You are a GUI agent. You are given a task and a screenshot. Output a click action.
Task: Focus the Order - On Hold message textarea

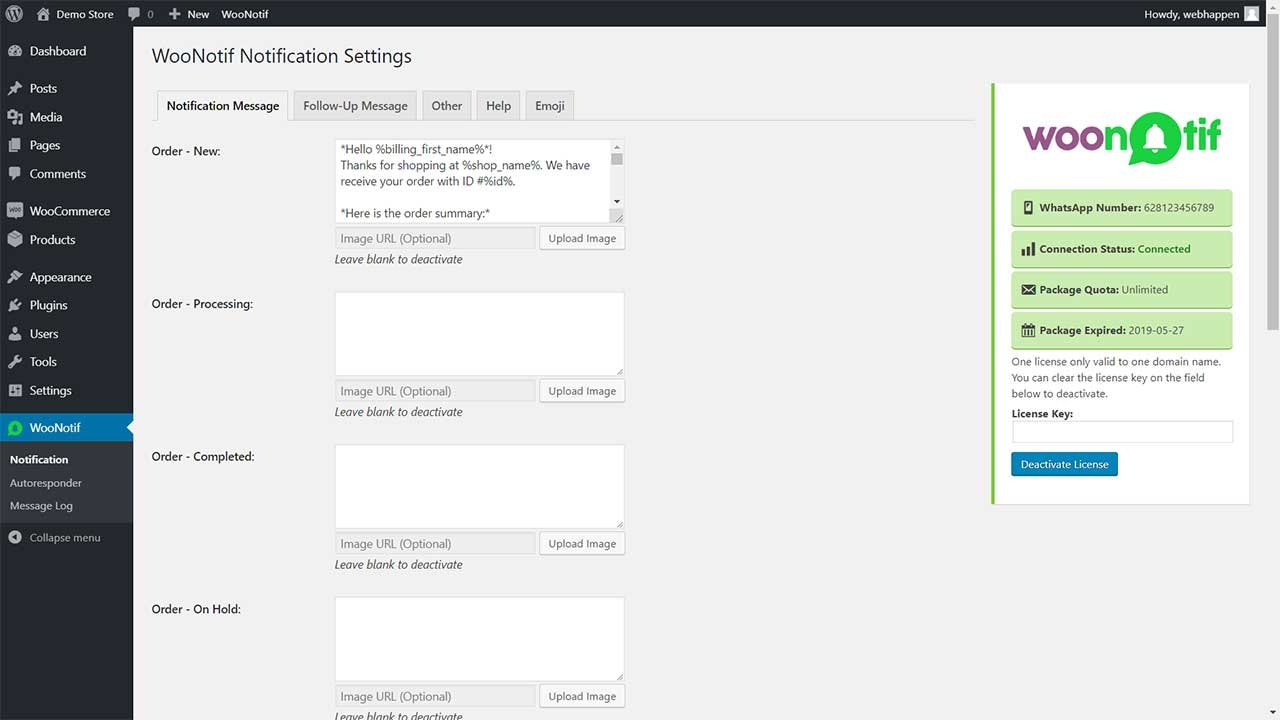[479, 639]
